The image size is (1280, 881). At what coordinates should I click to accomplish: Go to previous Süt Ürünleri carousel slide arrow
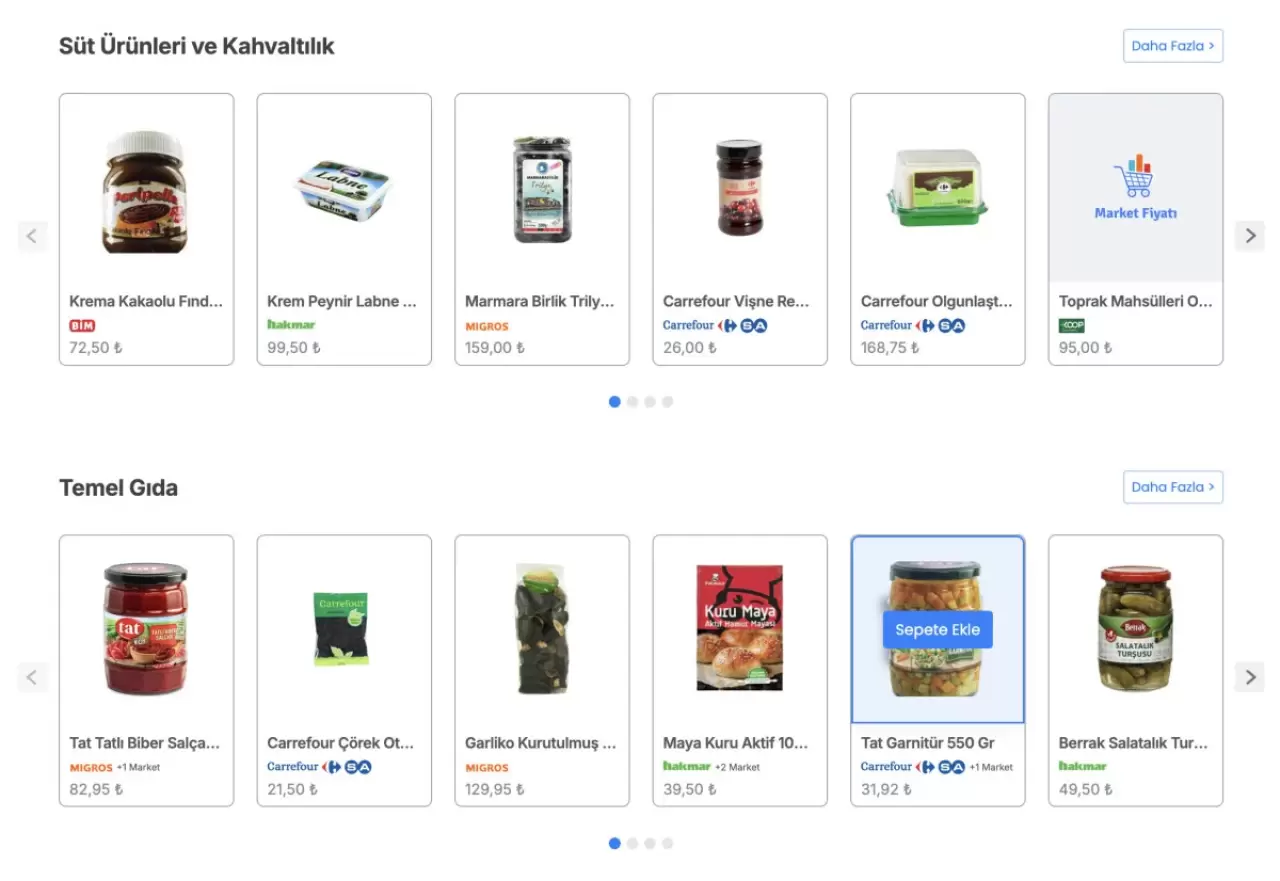click(32, 236)
